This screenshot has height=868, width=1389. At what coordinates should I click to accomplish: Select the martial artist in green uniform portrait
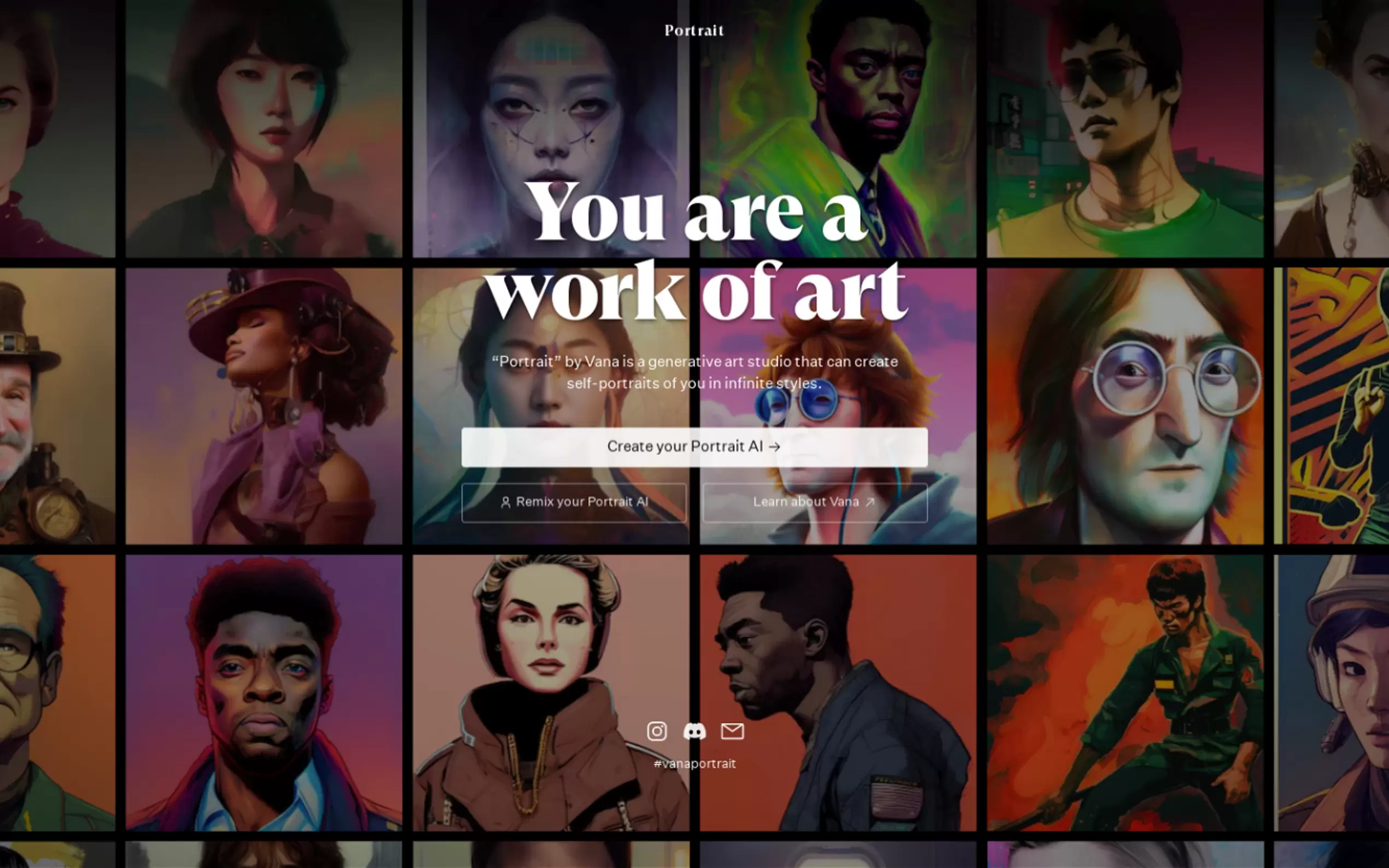(x=1125, y=693)
